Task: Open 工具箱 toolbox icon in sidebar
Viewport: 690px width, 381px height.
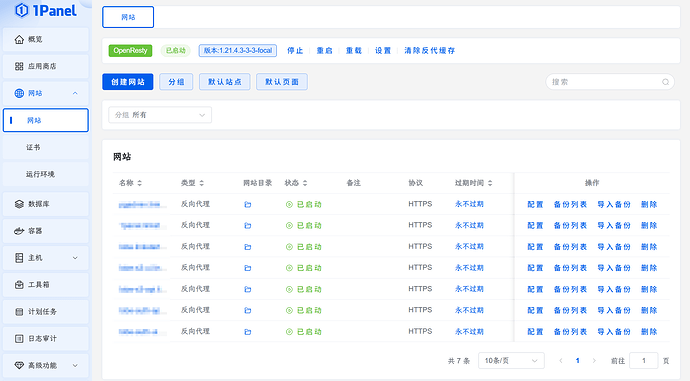Action: [19, 285]
